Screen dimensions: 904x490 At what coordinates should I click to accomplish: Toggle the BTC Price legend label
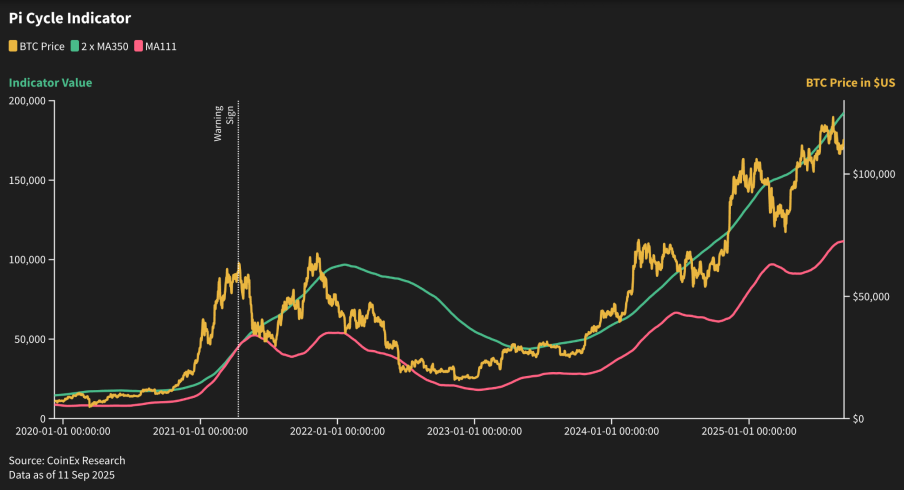[x=42, y=47]
